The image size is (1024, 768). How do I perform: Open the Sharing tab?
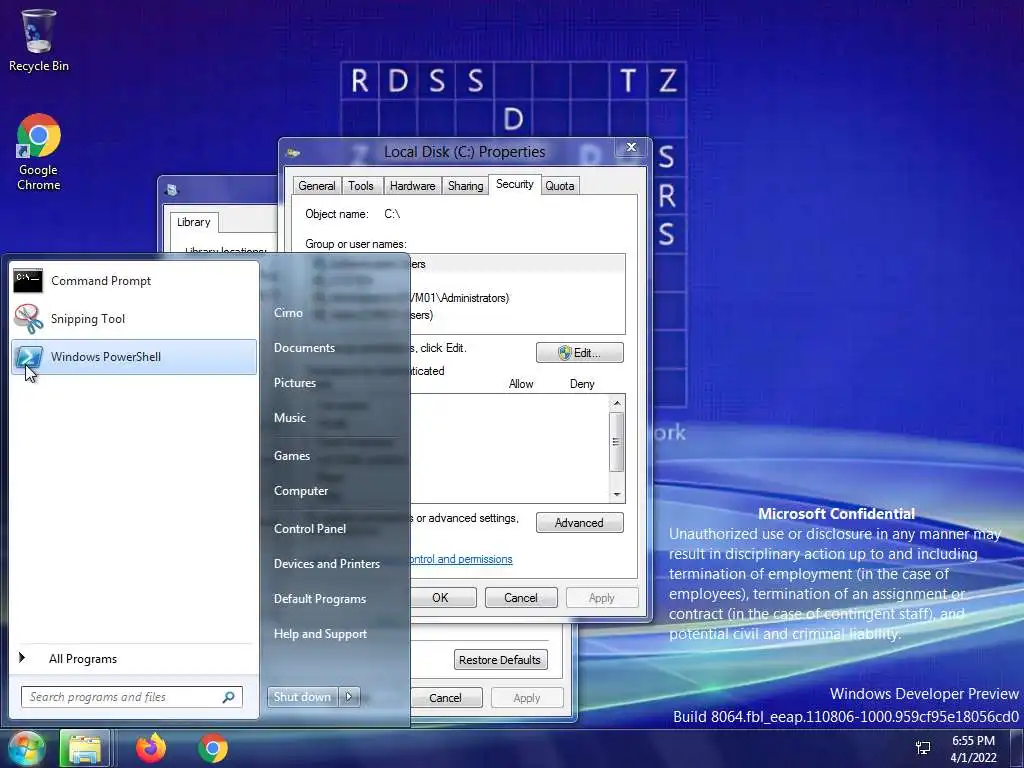466,185
